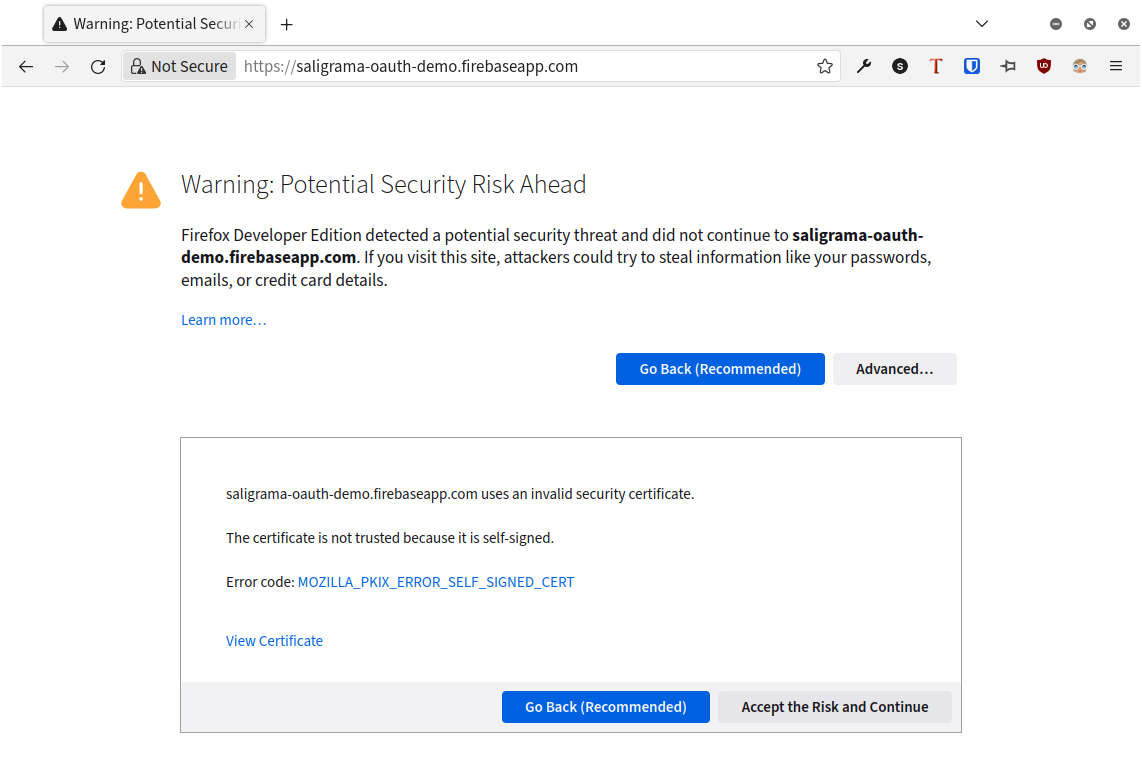The image size is (1142, 769).
Task: Open a new tab with the plus button
Action: tap(286, 25)
